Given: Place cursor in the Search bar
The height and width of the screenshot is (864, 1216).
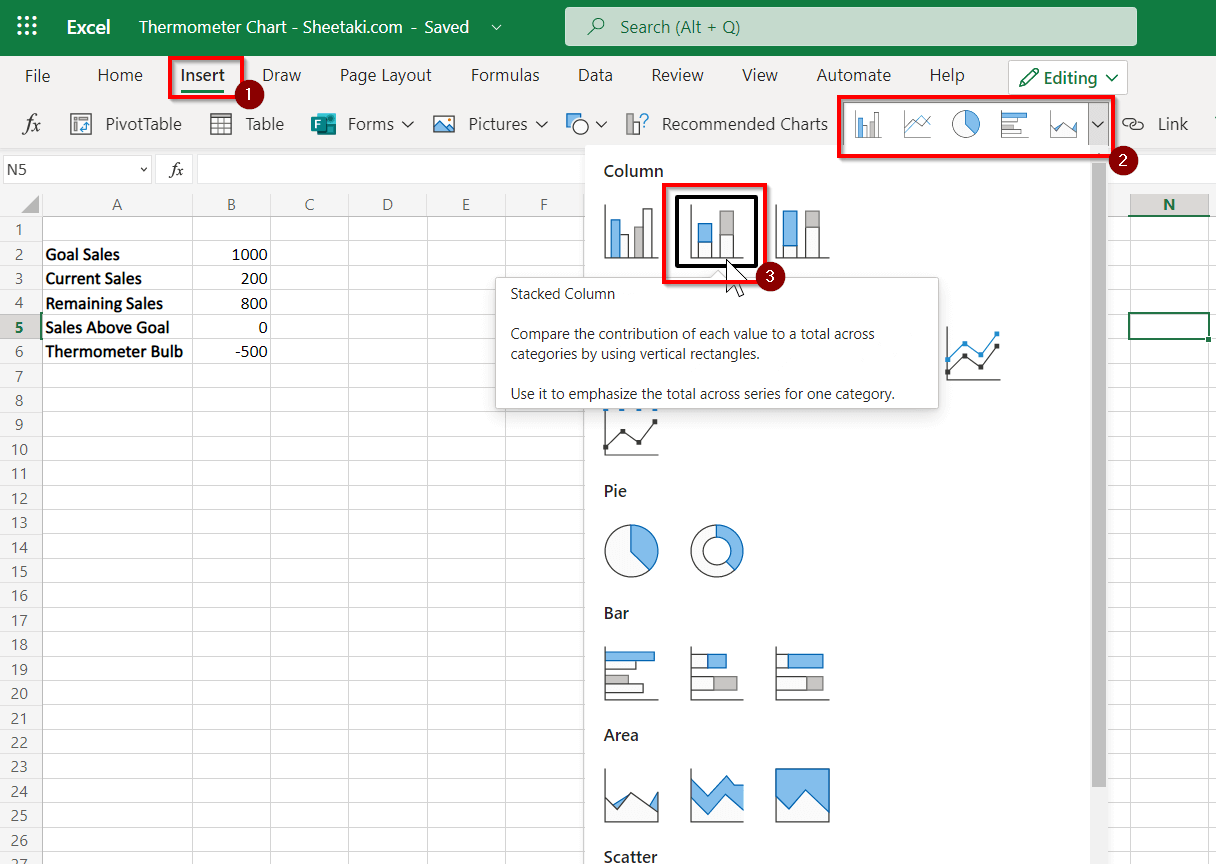Looking at the screenshot, I should click(x=851, y=27).
